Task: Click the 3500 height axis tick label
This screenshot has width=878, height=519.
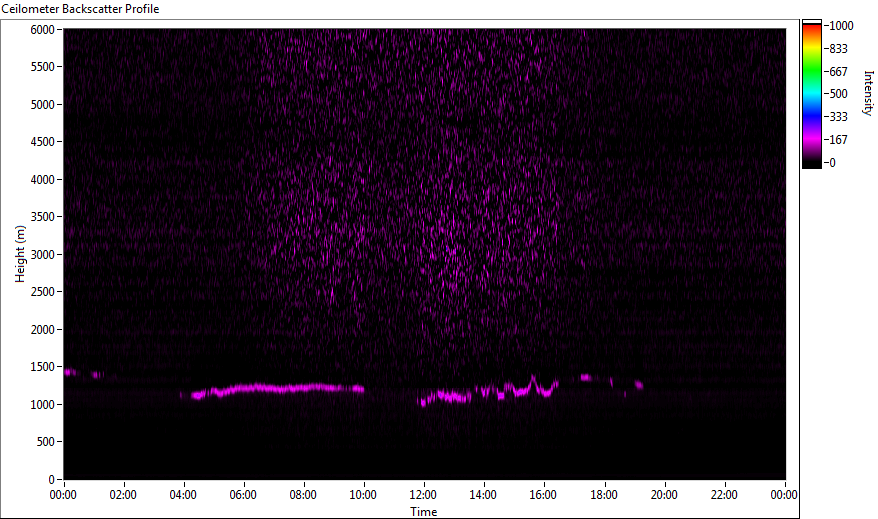Action: coord(43,217)
